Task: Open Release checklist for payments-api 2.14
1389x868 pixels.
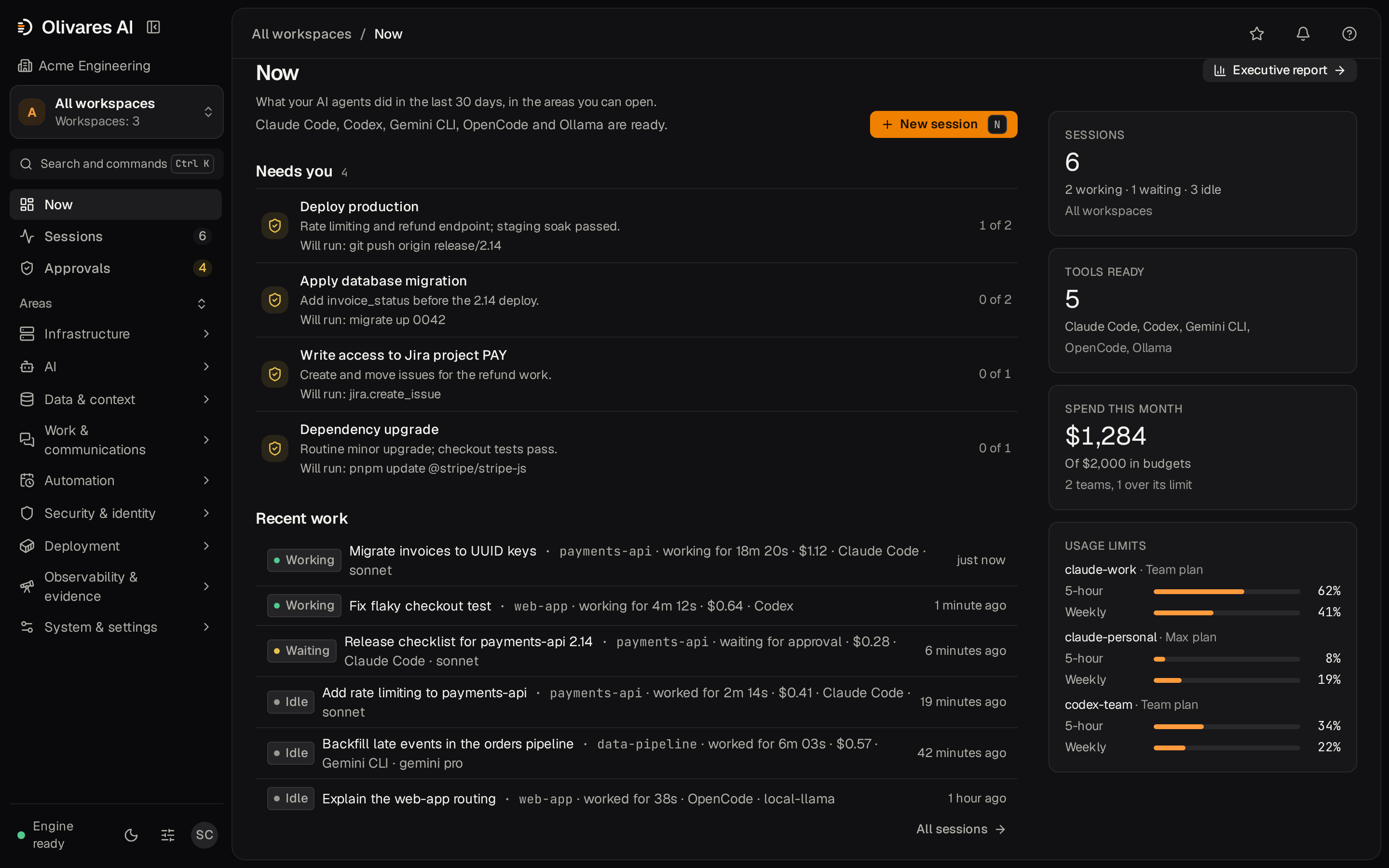Action: tap(637, 651)
